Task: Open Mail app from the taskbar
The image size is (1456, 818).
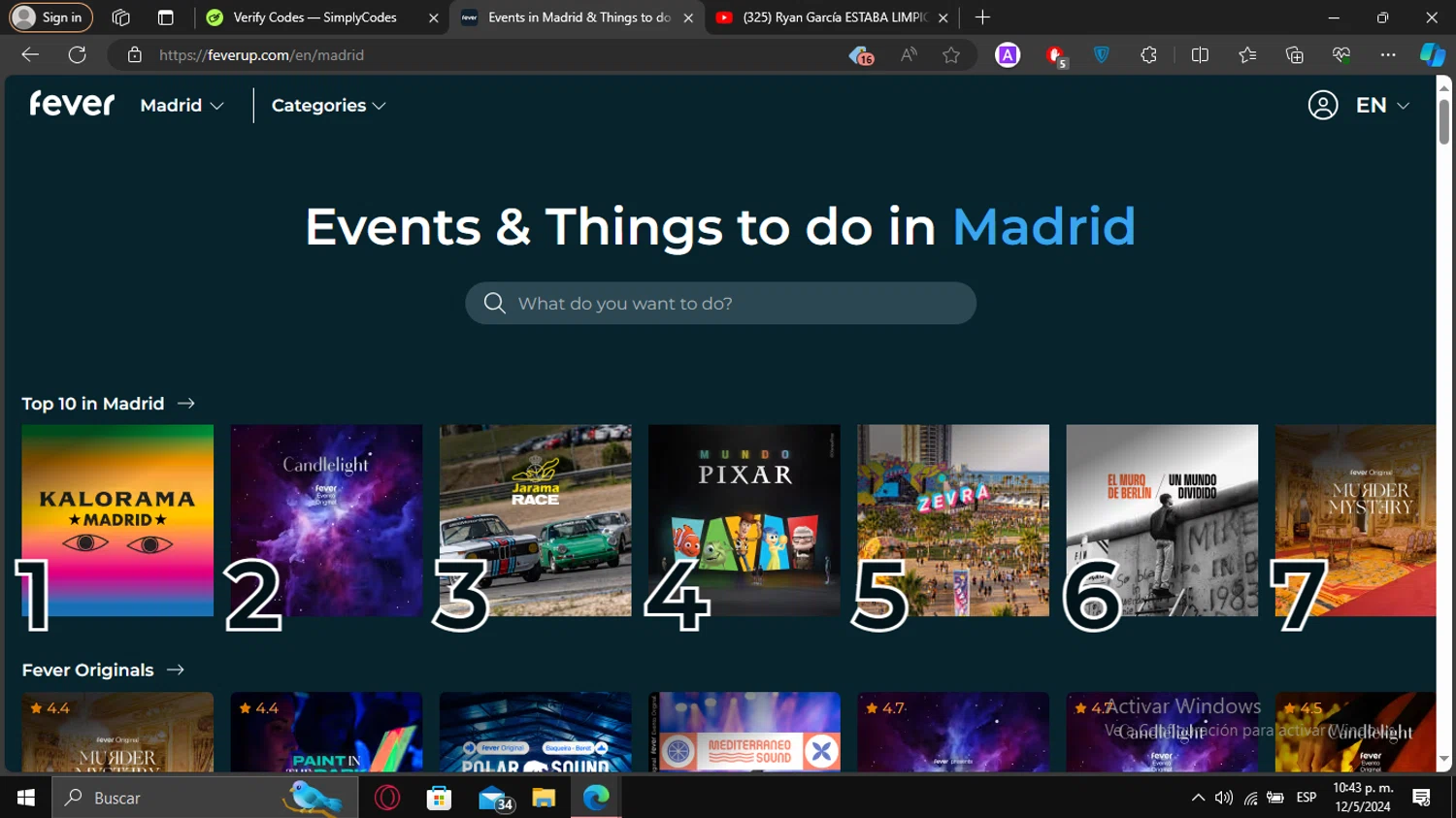Action: [494, 798]
